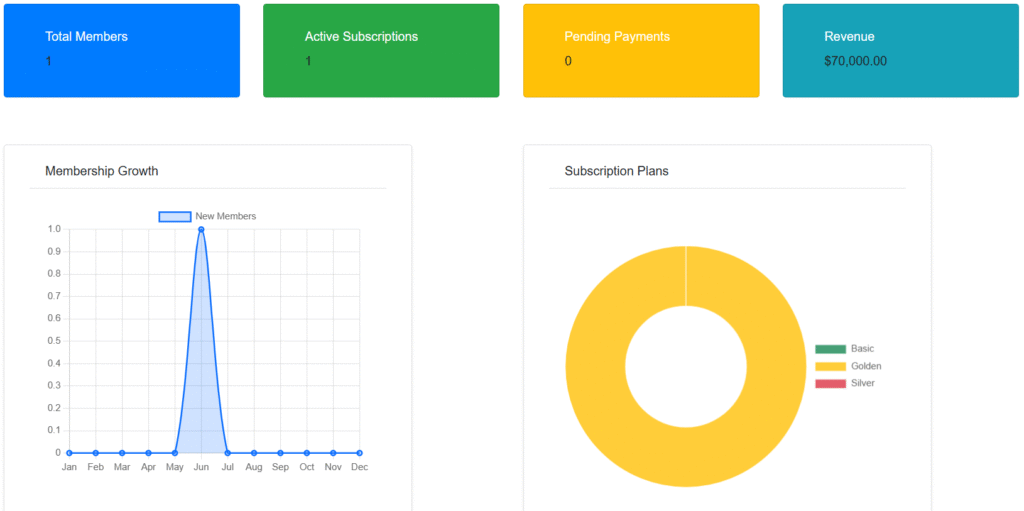Screen dimensions: 1024x511
Task: Click the May data point on line
Action: pos(174,453)
